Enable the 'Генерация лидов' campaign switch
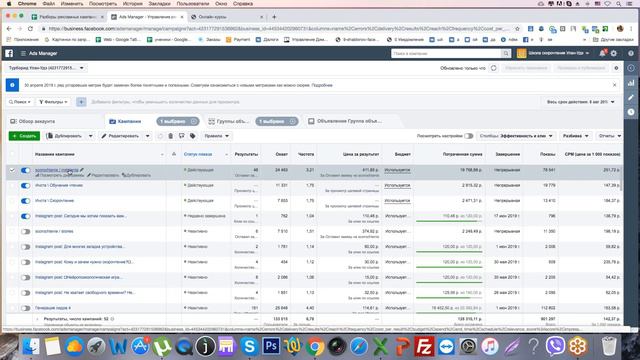Image resolution: width=640 pixels, height=360 pixels. click(25, 308)
